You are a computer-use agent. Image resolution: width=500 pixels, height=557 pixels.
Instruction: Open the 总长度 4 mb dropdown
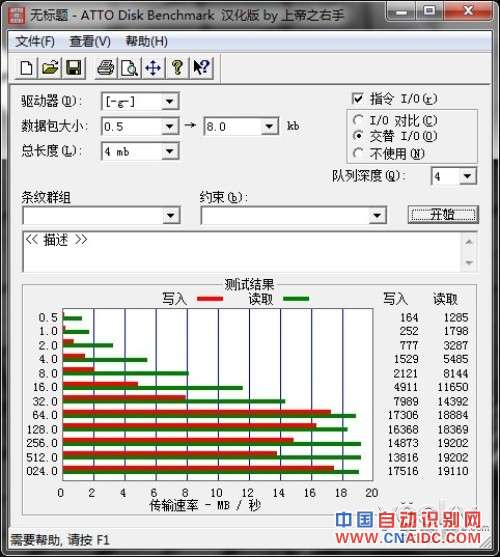click(x=169, y=151)
